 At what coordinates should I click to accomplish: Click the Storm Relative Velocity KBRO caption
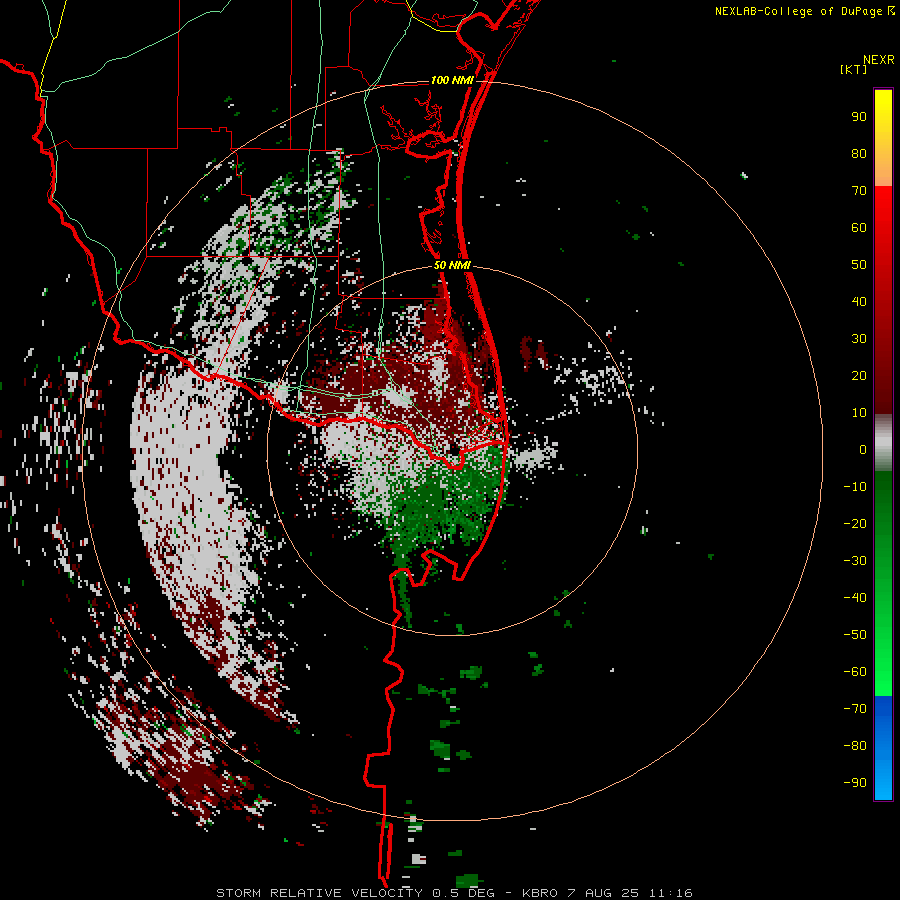pyautogui.click(x=454, y=893)
